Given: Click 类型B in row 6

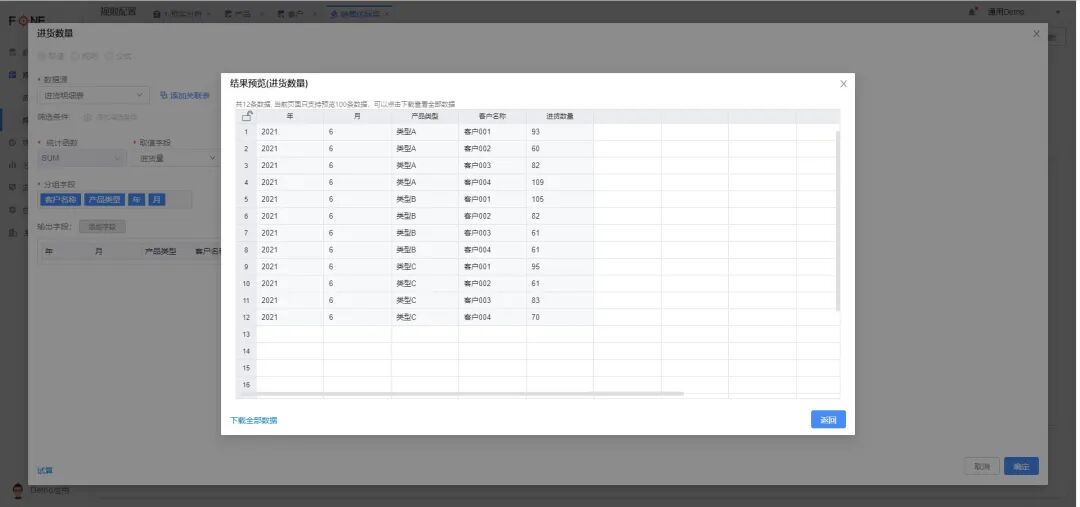Looking at the screenshot, I should (425, 216).
